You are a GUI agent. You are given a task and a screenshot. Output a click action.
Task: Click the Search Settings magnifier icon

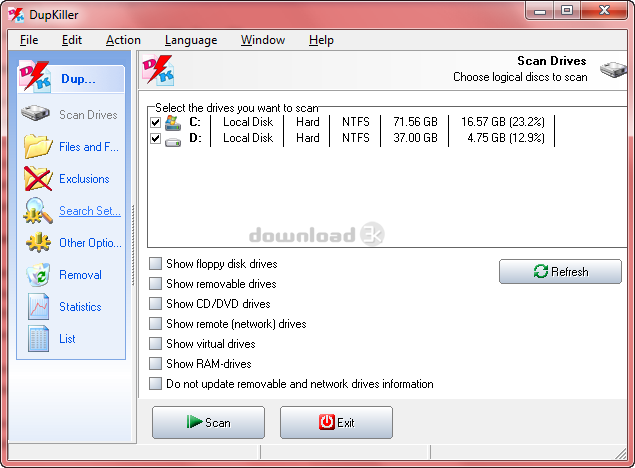point(38,211)
